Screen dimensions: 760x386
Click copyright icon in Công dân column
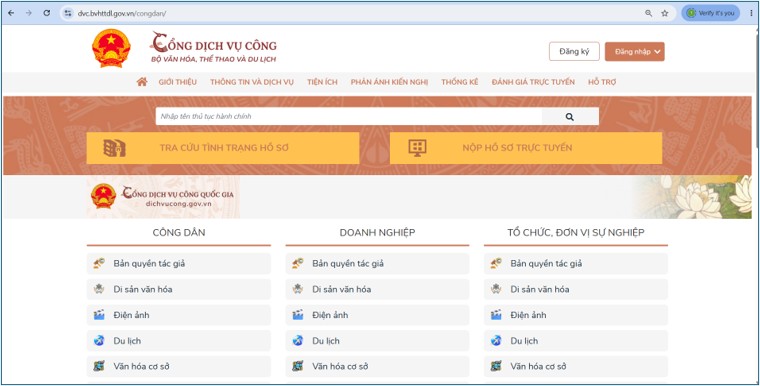pos(99,264)
